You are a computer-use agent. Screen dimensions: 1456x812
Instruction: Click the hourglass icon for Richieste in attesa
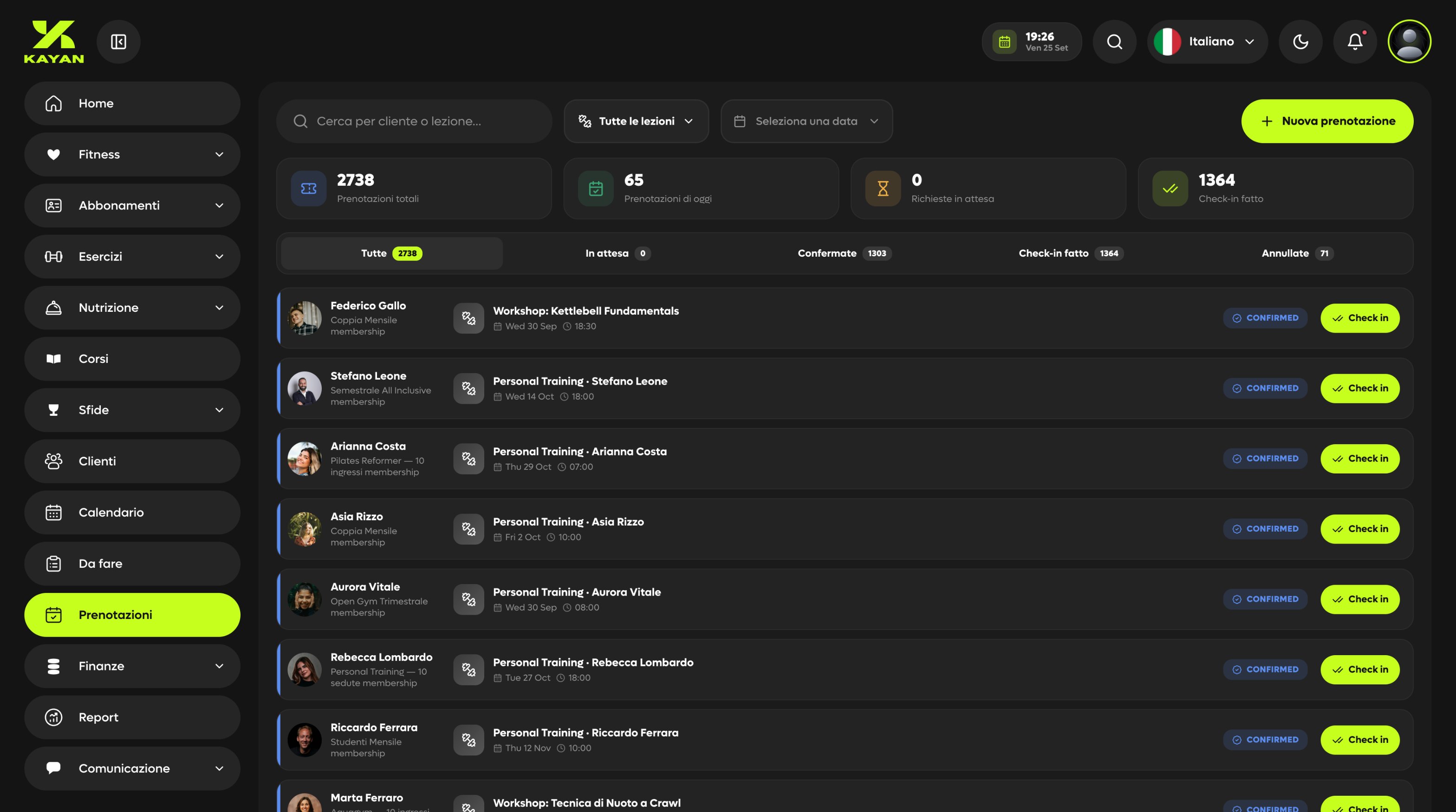click(x=883, y=188)
